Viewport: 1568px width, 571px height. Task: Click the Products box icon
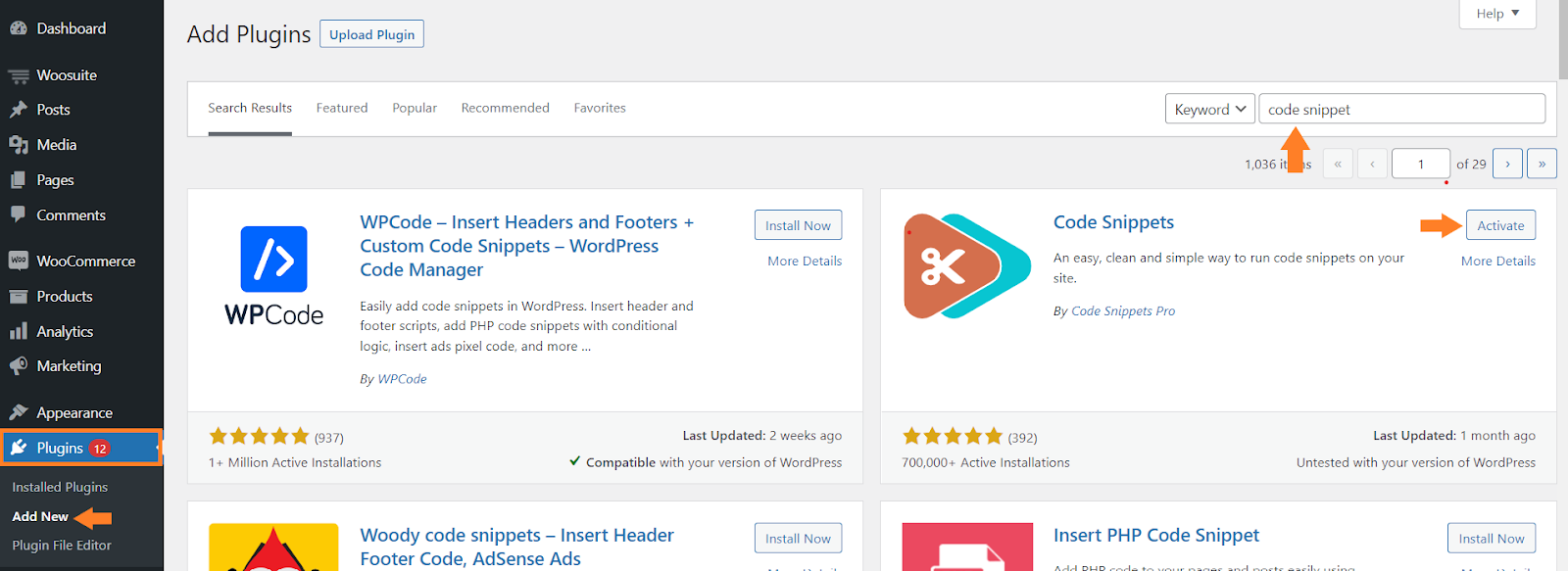tap(18, 296)
